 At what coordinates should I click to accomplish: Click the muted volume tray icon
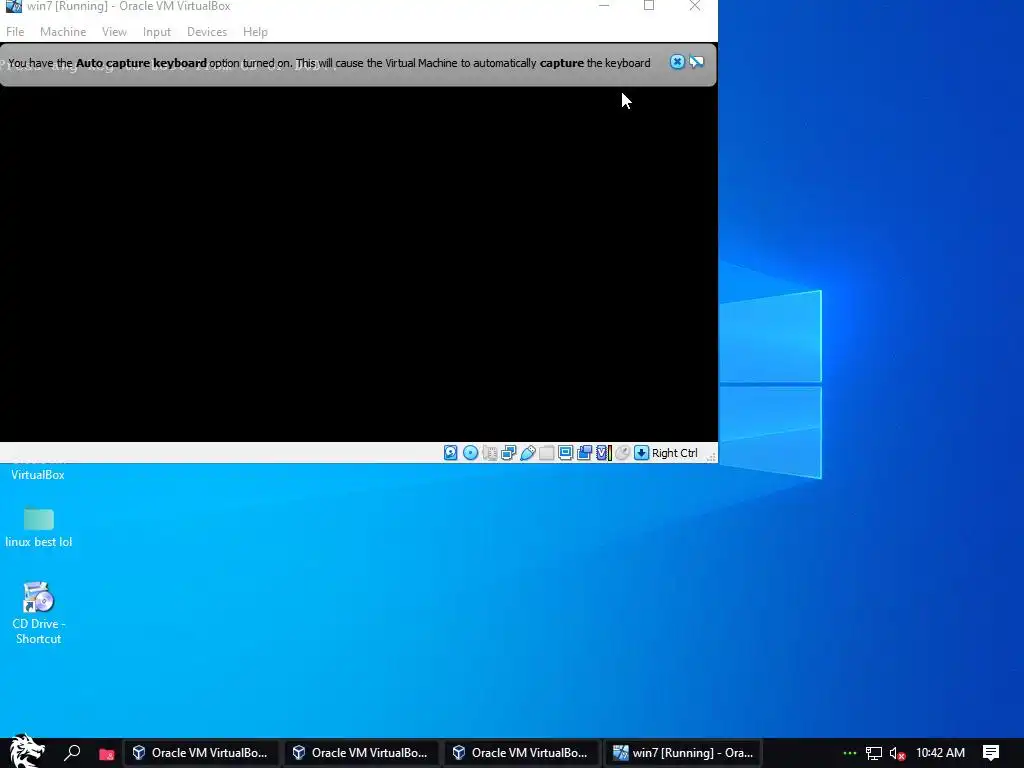click(897, 754)
